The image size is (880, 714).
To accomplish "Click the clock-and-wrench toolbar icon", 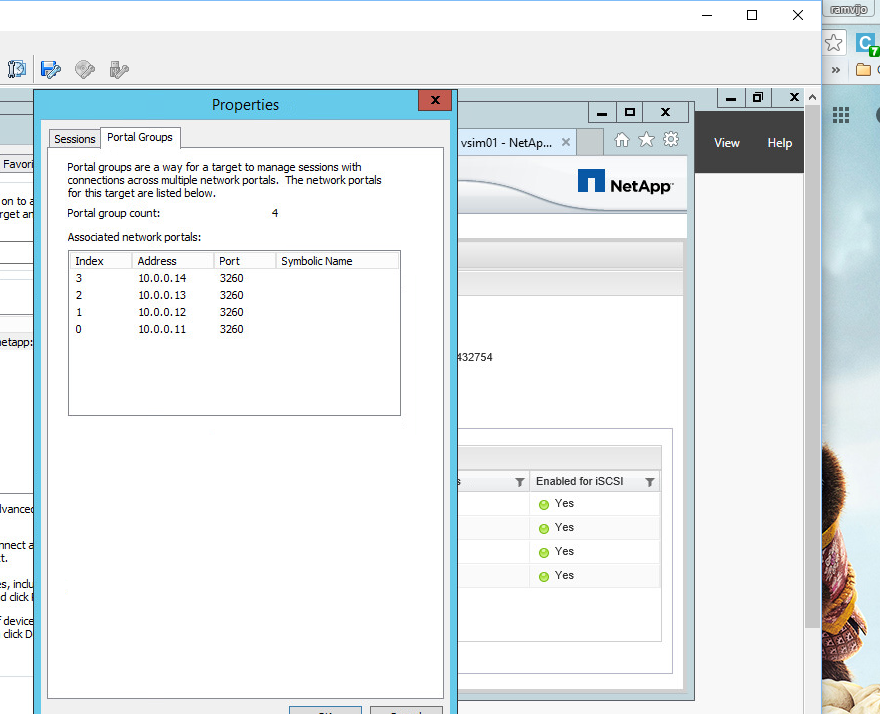I will point(16,69).
